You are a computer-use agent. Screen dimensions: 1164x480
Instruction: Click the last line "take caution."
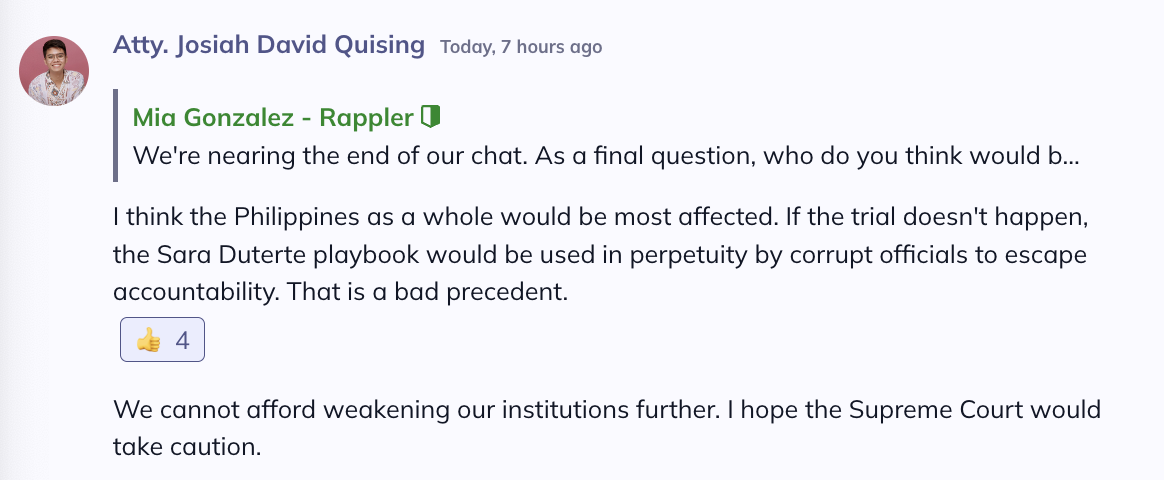[x=187, y=447]
